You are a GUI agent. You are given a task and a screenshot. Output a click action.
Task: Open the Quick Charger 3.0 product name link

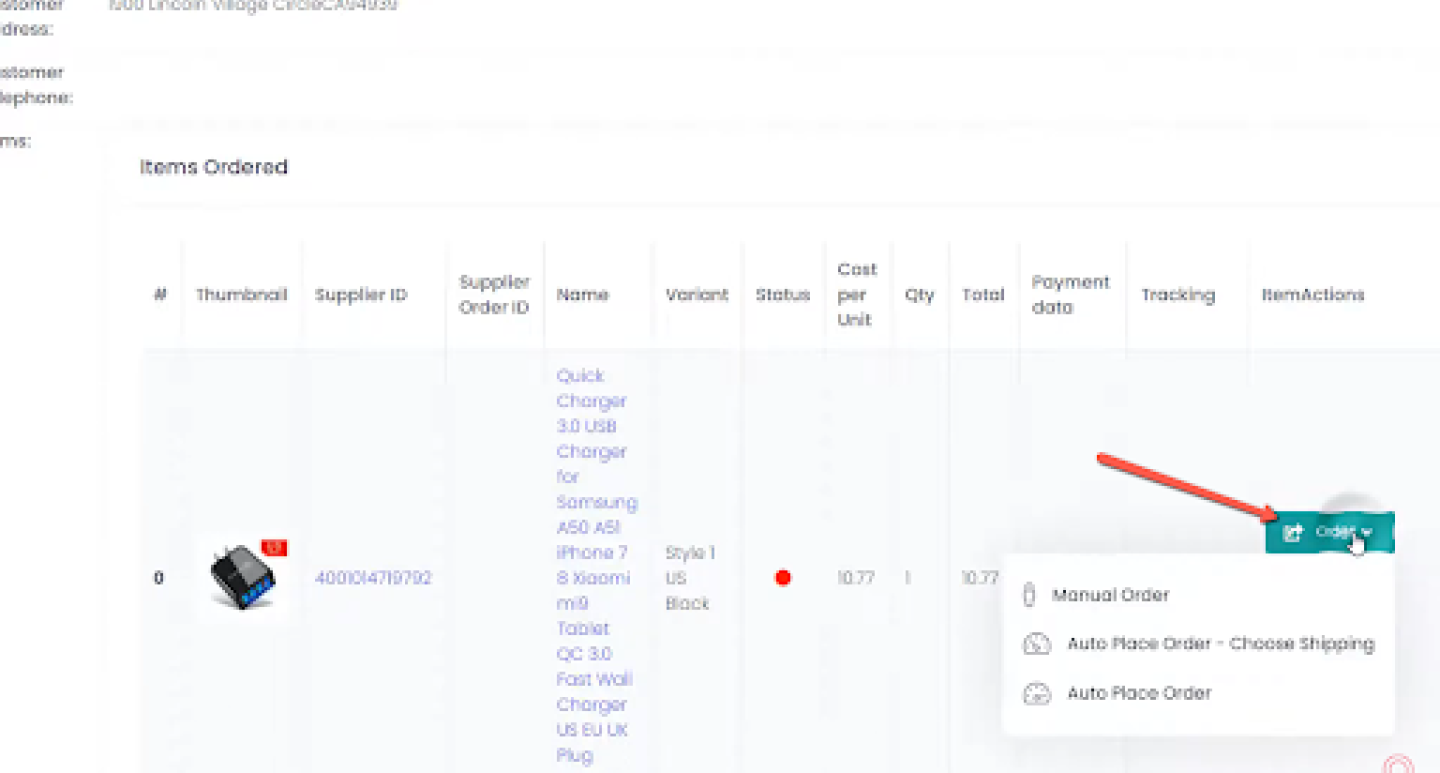point(593,565)
